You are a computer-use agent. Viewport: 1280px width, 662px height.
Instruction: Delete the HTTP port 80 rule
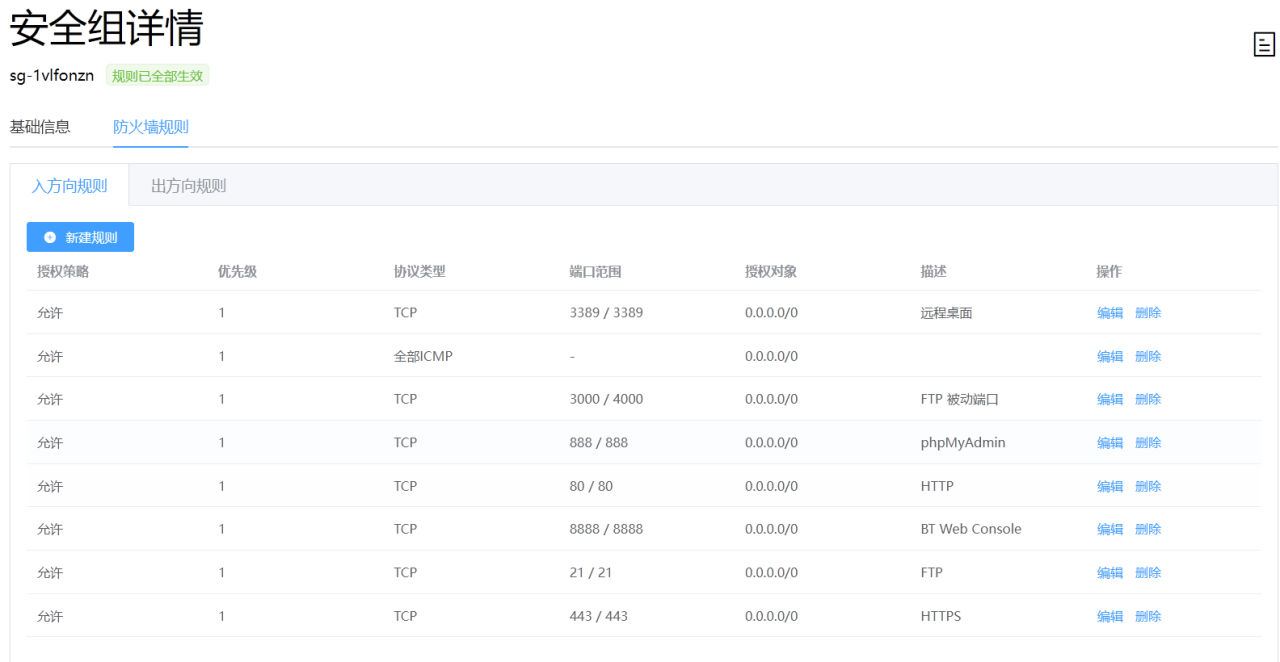1148,486
